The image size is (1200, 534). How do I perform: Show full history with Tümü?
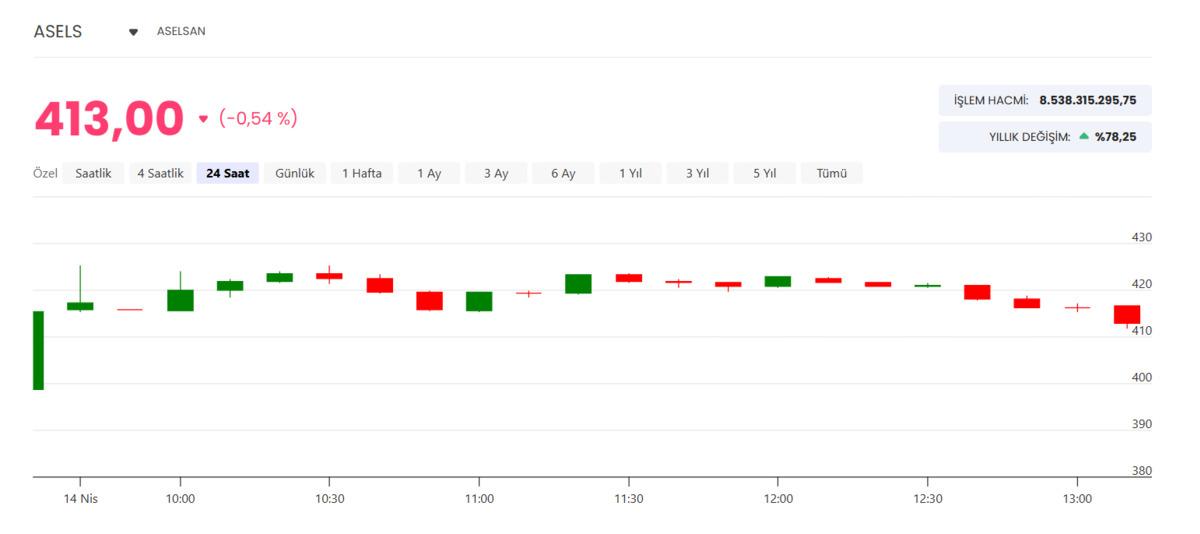(x=831, y=173)
